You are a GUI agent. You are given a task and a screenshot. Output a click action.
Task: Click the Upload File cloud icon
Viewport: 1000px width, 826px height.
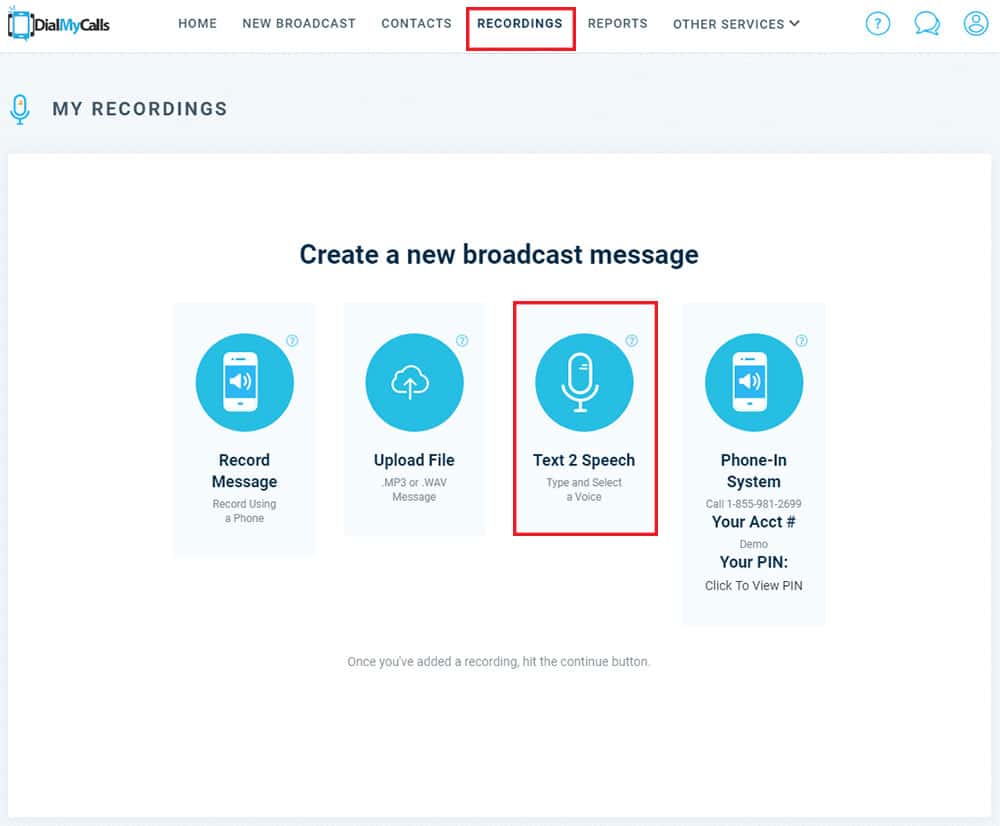pyautogui.click(x=415, y=382)
